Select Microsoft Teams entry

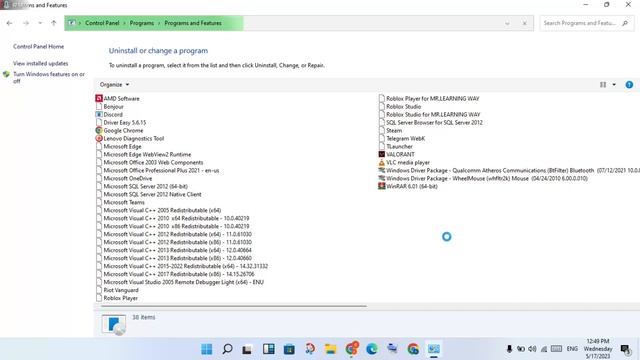[x=124, y=202]
